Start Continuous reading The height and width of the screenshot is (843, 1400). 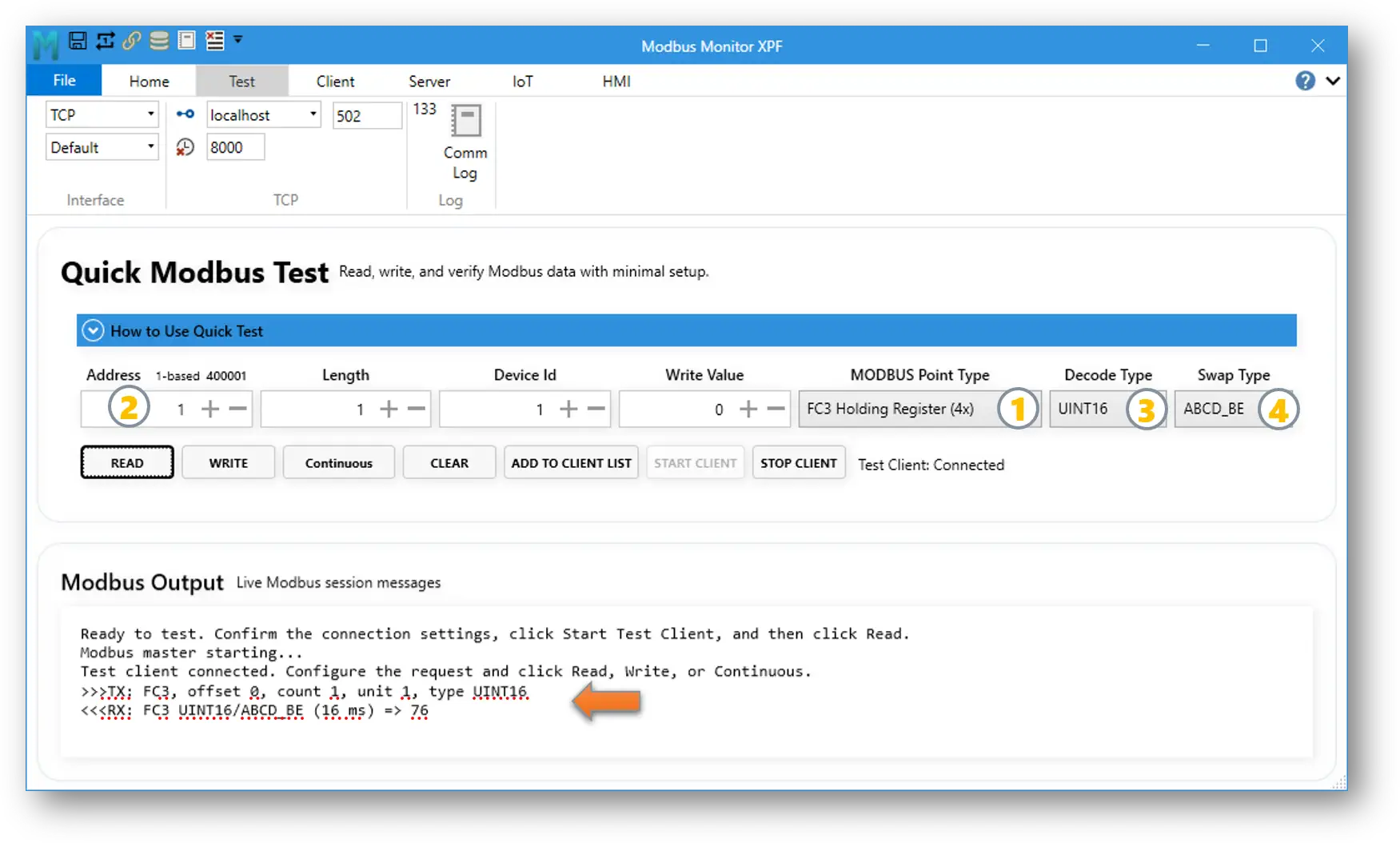click(339, 462)
